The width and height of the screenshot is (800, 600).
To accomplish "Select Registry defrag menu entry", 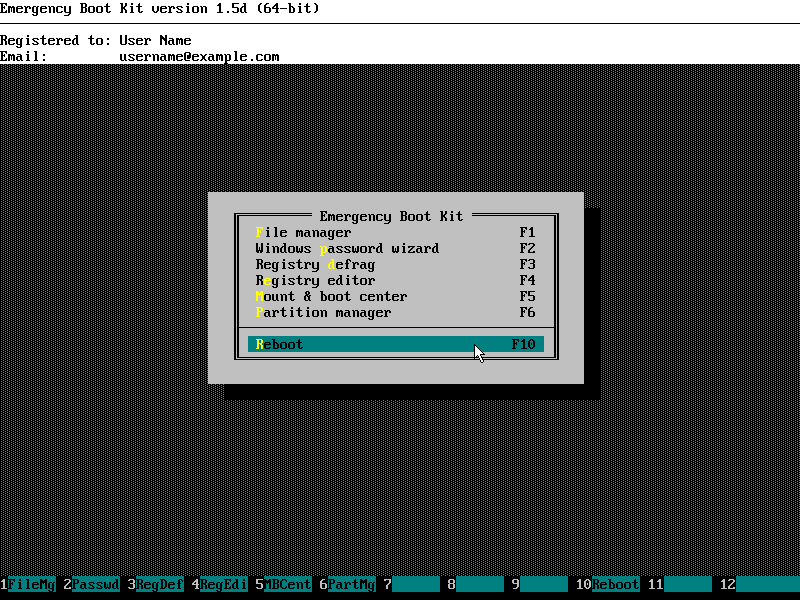I will click(x=395, y=264).
